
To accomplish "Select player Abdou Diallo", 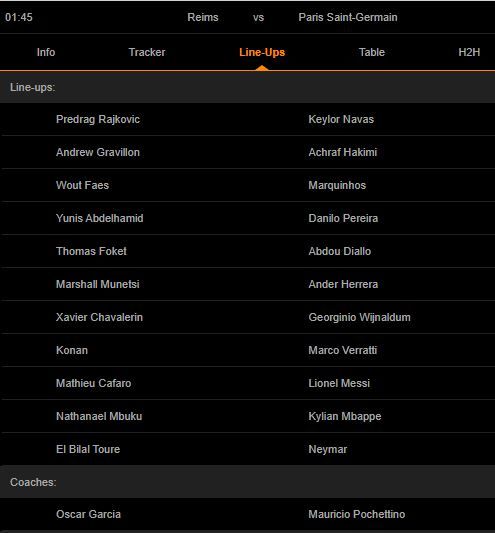I will [x=340, y=251].
